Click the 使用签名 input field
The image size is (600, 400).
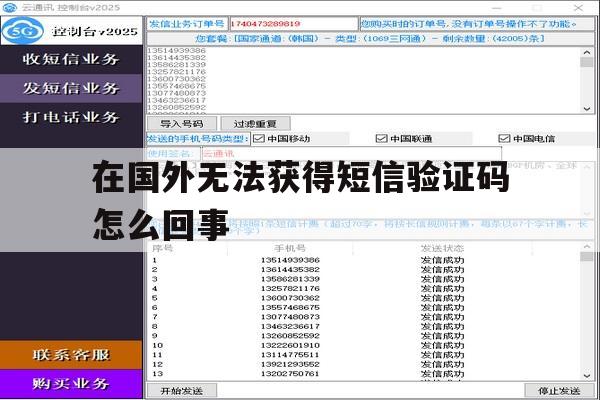352,153
